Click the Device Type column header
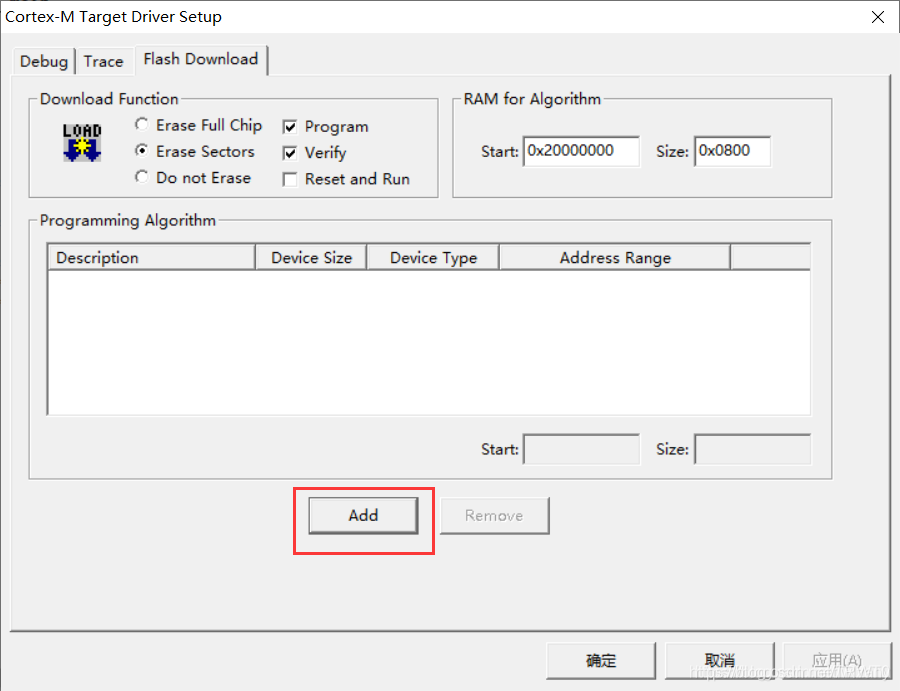The width and height of the screenshot is (900, 691). (433, 258)
